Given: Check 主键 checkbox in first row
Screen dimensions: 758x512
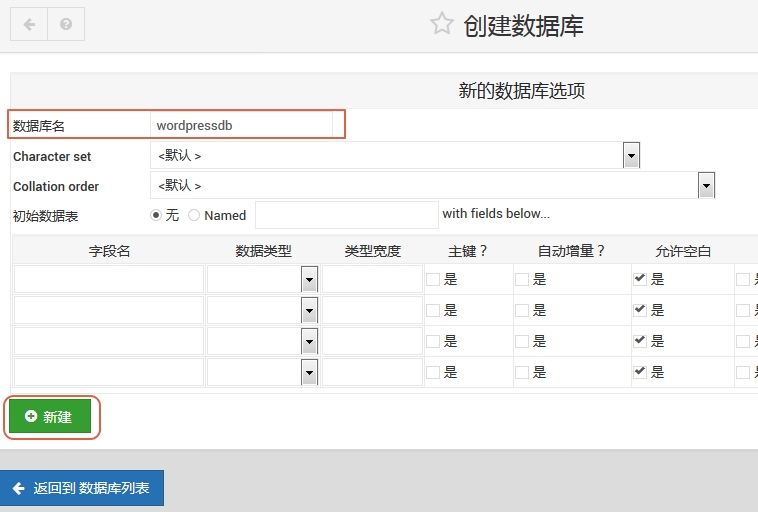Looking at the screenshot, I should click(433, 280).
